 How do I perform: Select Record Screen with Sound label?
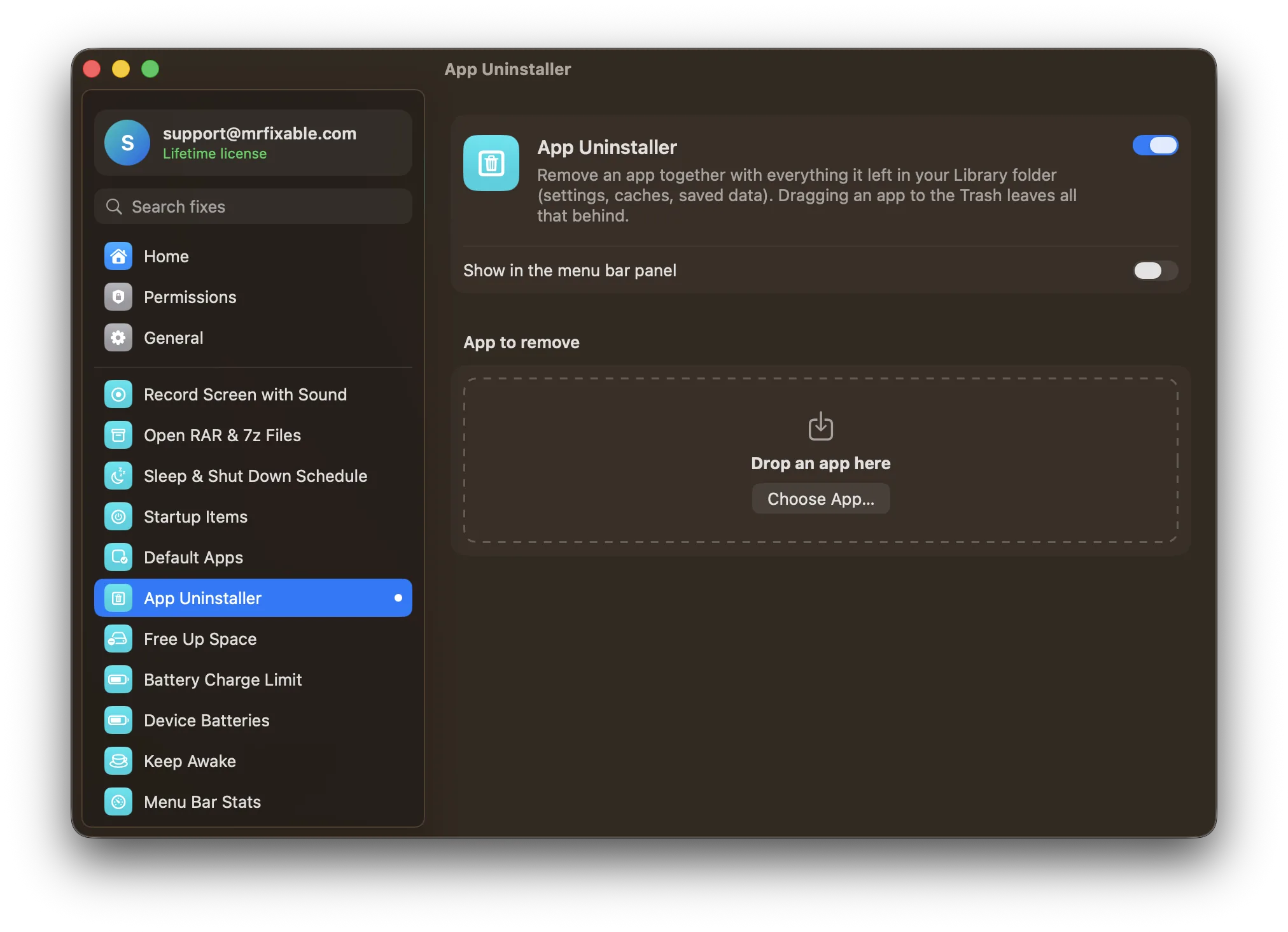(x=245, y=395)
